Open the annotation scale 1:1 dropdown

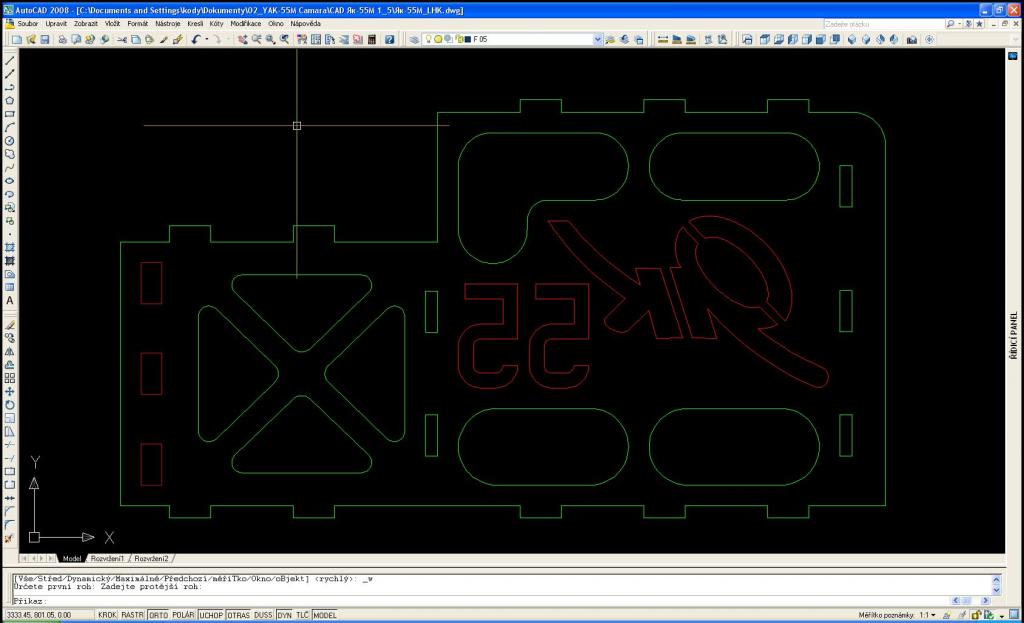pyautogui.click(x=933, y=615)
